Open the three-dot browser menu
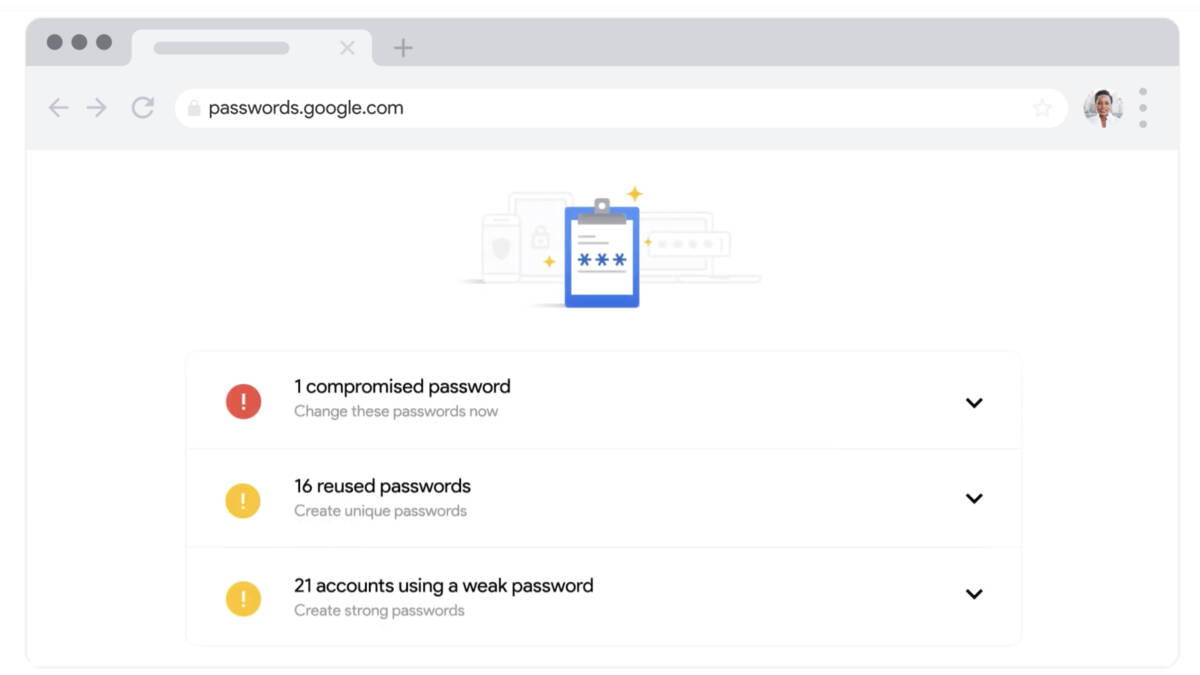The image size is (1200, 675). pos(1143,108)
